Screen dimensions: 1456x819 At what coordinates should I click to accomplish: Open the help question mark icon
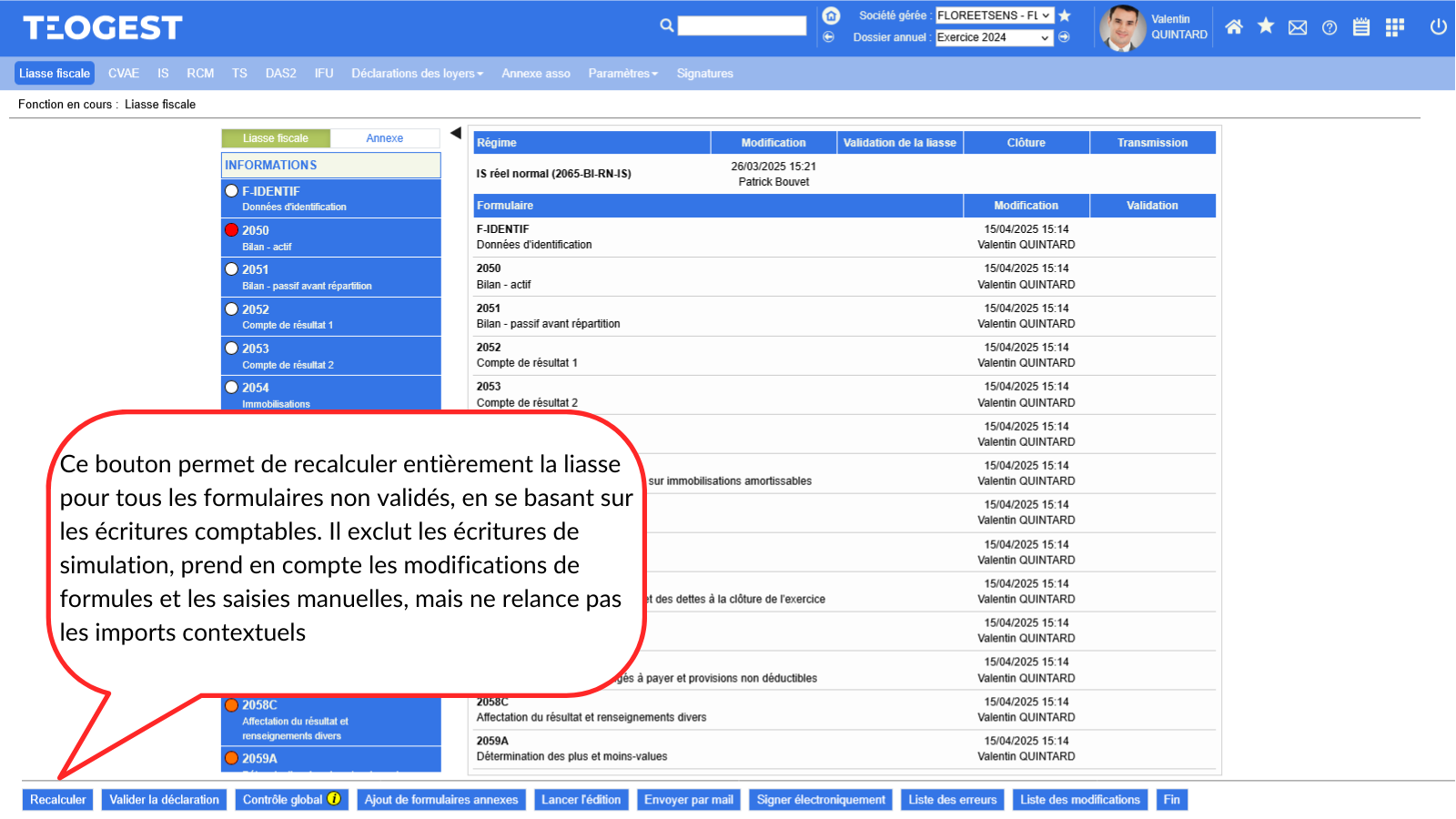(1330, 27)
